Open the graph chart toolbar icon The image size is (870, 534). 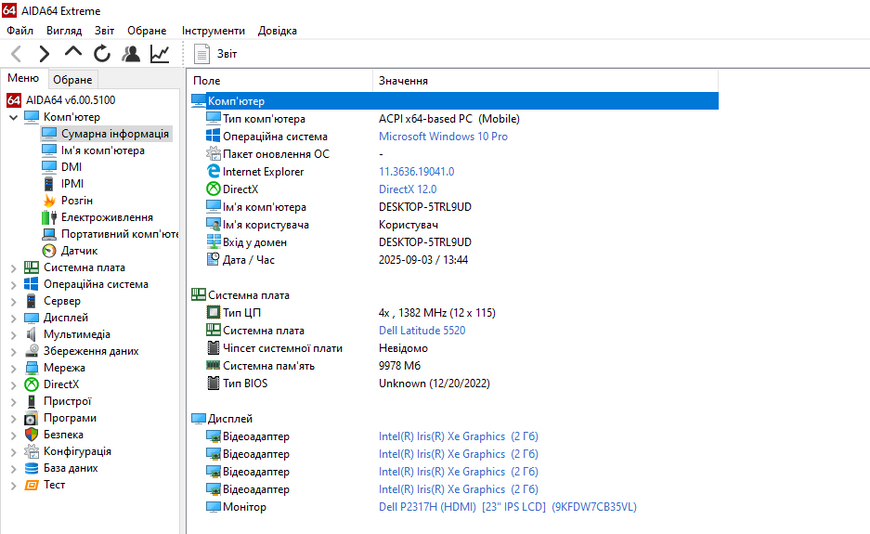(160, 54)
